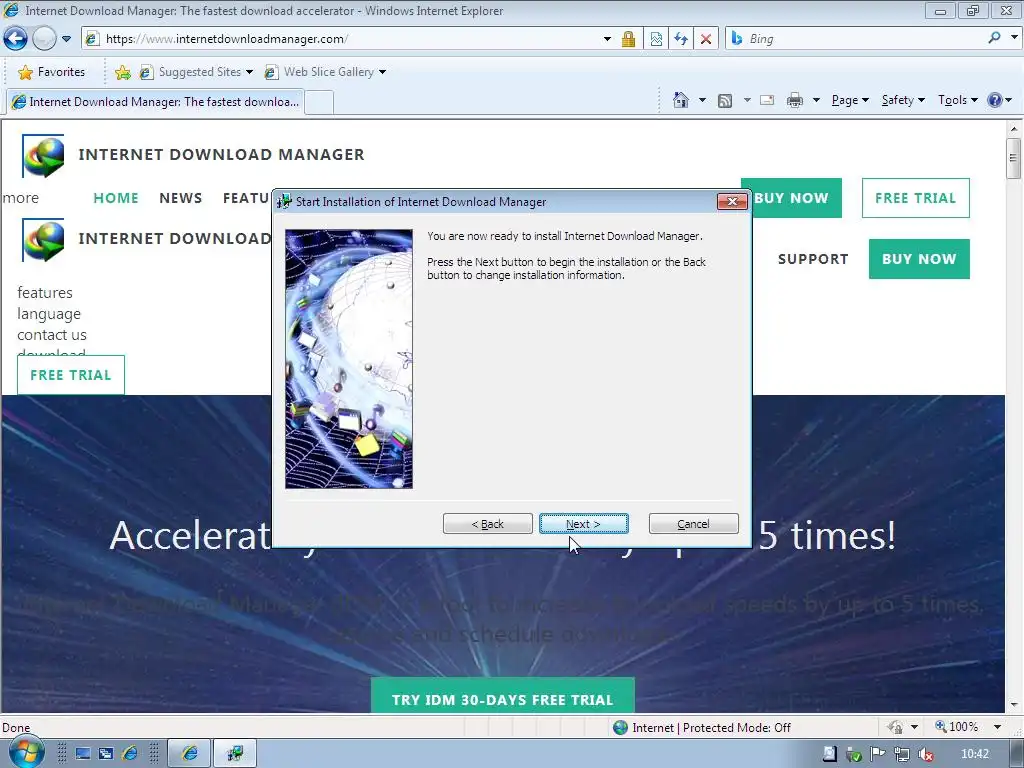Image resolution: width=1024 pixels, height=768 pixels.
Task: Expand the Print options dropdown arrow
Action: point(816,100)
